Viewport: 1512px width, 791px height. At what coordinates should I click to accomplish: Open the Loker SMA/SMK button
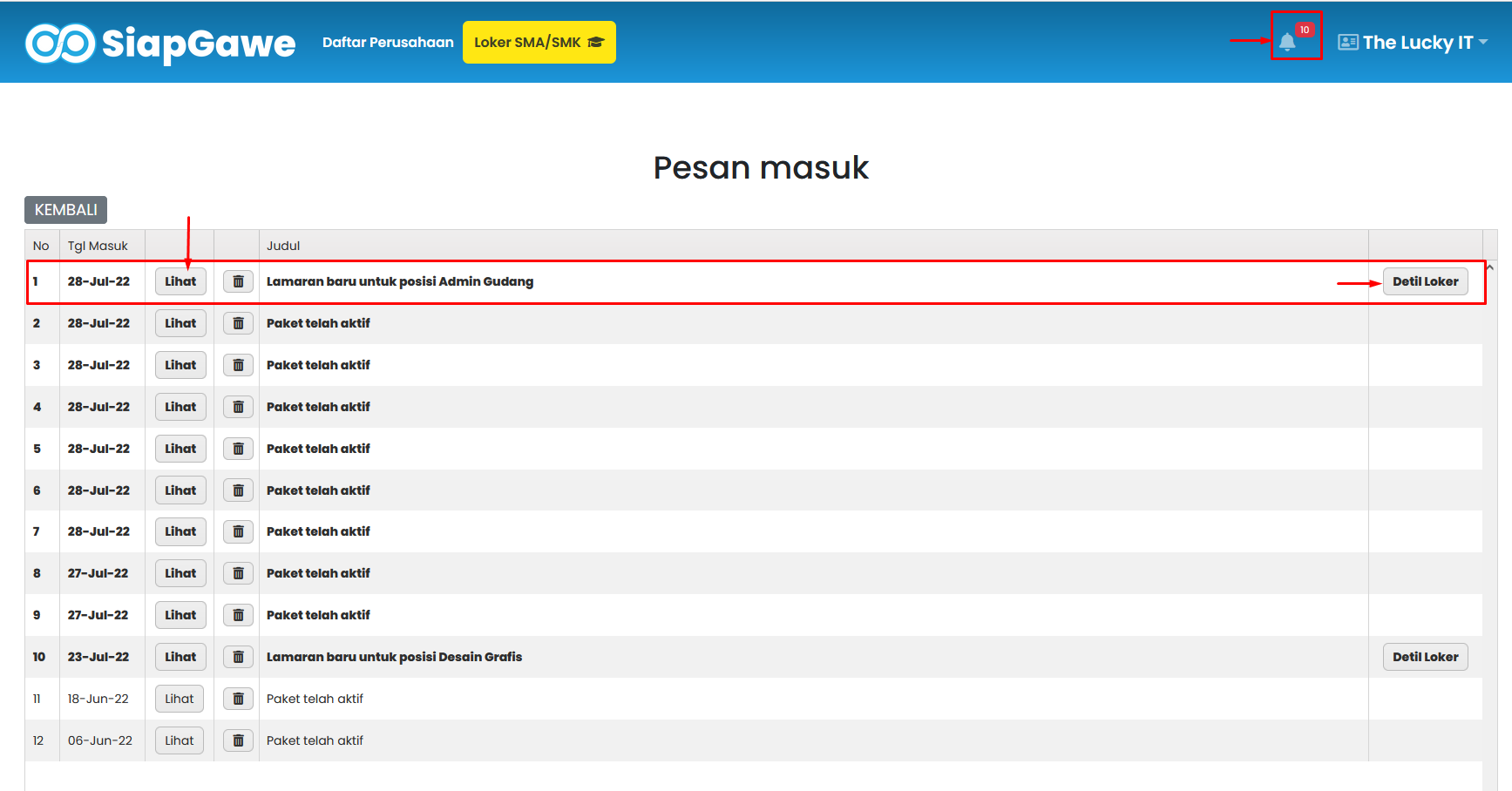(x=539, y=42)
